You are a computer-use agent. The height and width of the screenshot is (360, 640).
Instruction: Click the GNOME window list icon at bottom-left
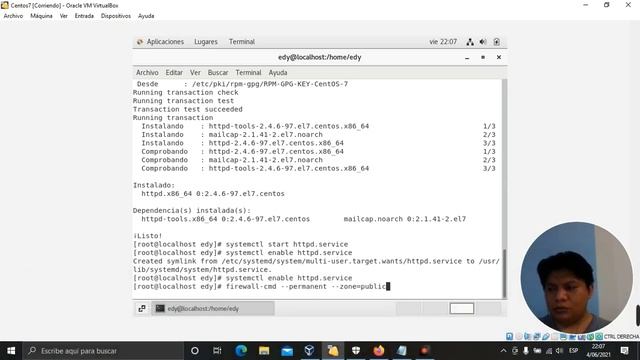coord(142,309)
